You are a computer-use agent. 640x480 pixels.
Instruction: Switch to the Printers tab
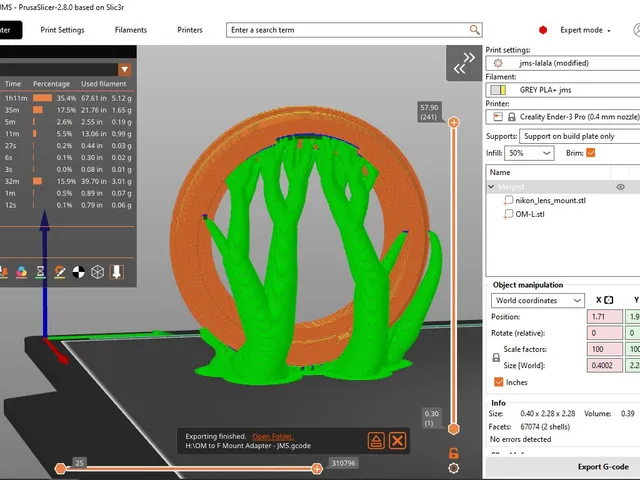click(x=190, y=30)
